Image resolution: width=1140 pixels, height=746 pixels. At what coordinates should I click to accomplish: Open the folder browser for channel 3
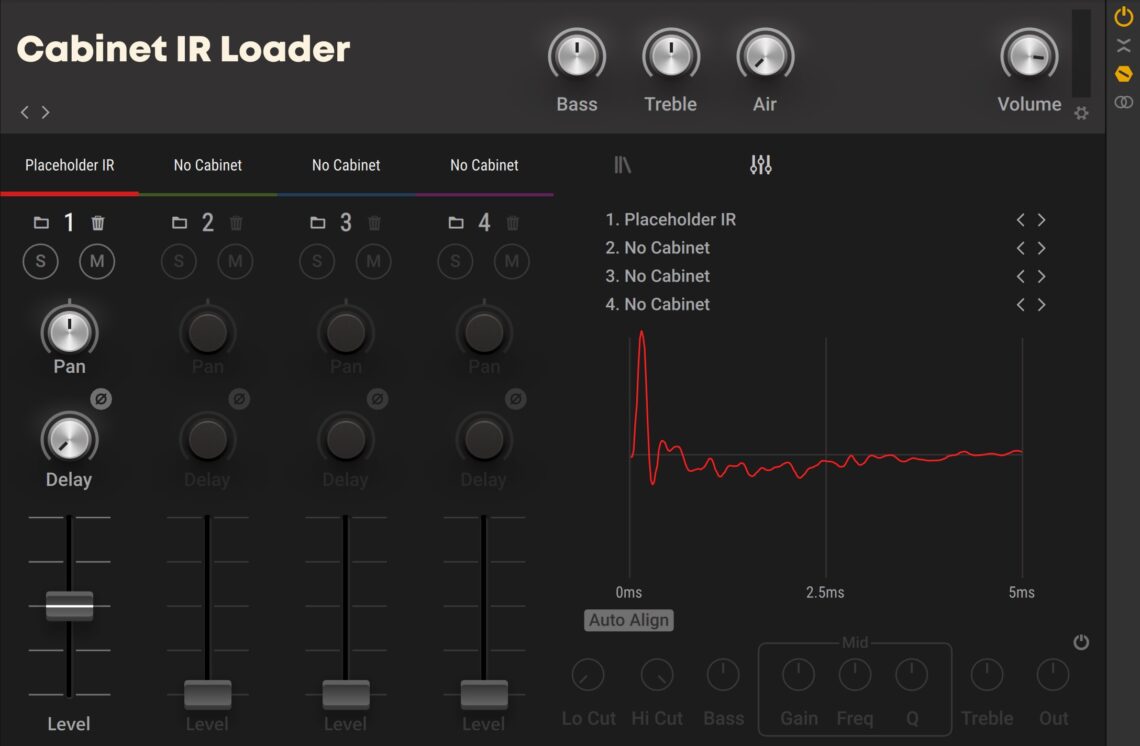click(317, 222)
